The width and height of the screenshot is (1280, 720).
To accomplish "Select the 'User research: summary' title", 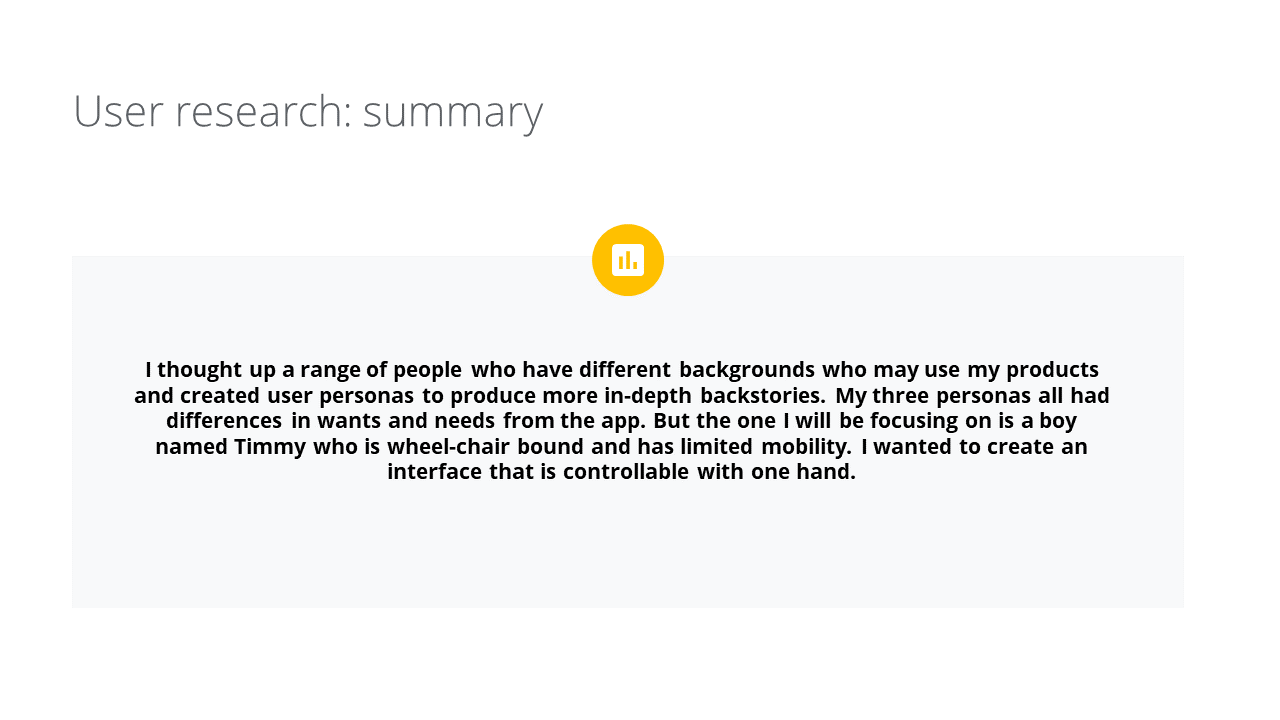I will [308, 111].
